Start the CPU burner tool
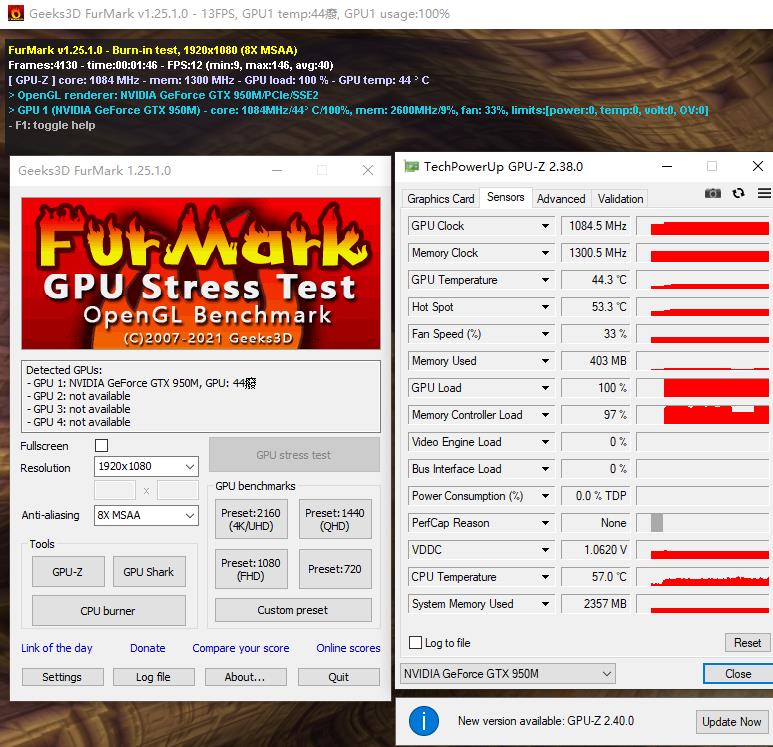The width and height of the screenshot is (773, 747). [108, 611]
